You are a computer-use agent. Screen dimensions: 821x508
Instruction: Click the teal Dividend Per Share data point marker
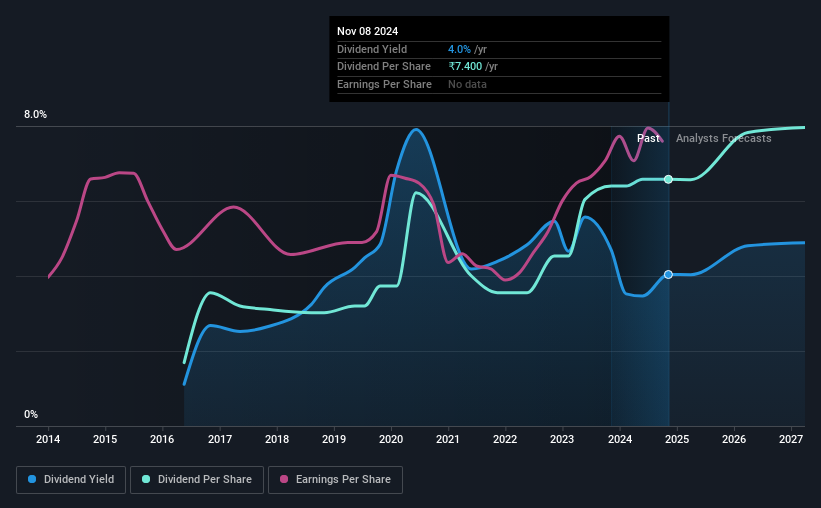[x=668, y=180]
